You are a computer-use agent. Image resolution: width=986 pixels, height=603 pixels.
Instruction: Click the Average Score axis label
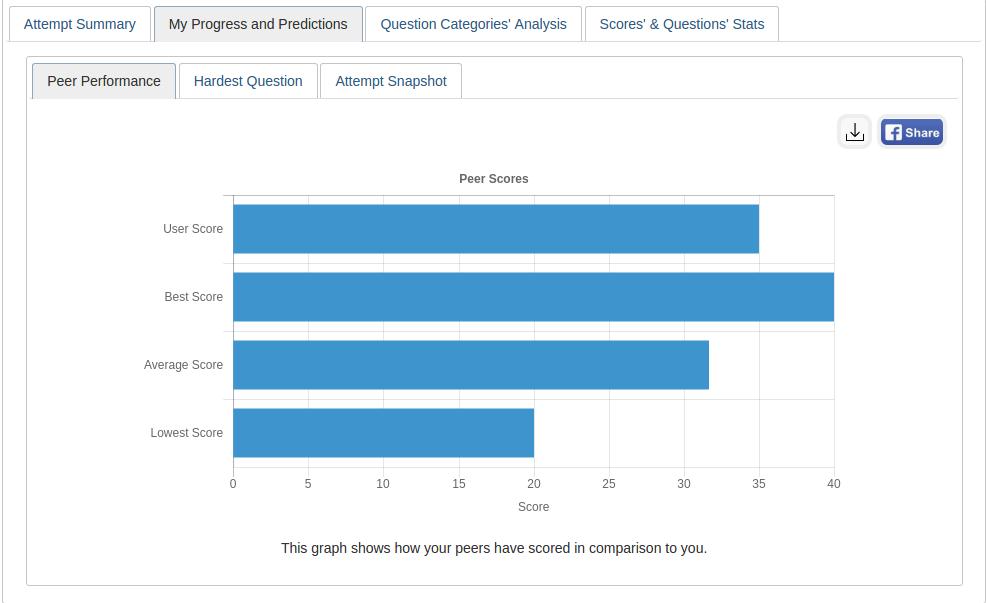pos(183,365)
